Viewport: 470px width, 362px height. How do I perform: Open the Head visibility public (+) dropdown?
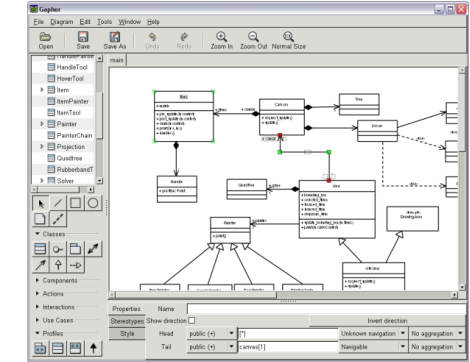[211, 333]
